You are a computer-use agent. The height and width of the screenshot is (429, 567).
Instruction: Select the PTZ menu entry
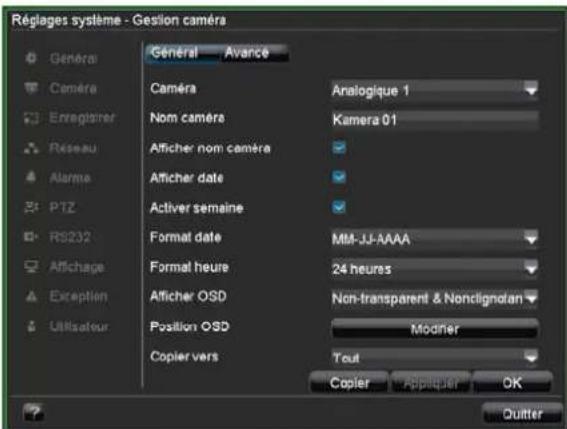(63, 208)
